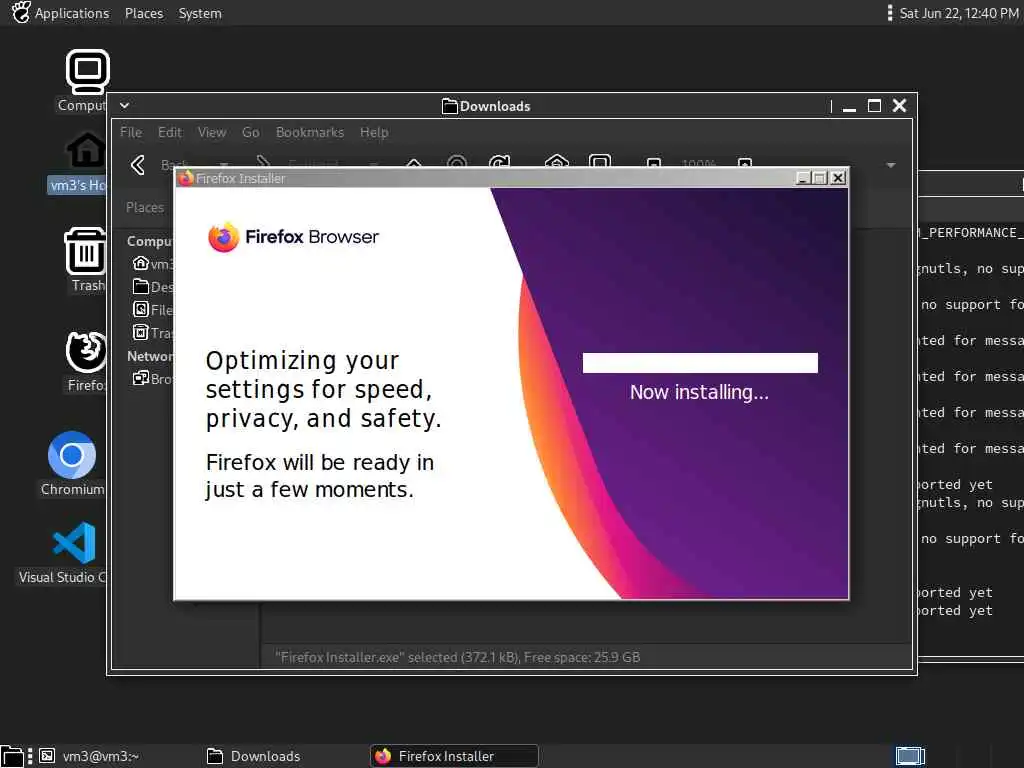The height and width of the screenshot is (768, 1024).
Task: Launch Visual Studio Code desktop icon
Action: pos(74,543)
